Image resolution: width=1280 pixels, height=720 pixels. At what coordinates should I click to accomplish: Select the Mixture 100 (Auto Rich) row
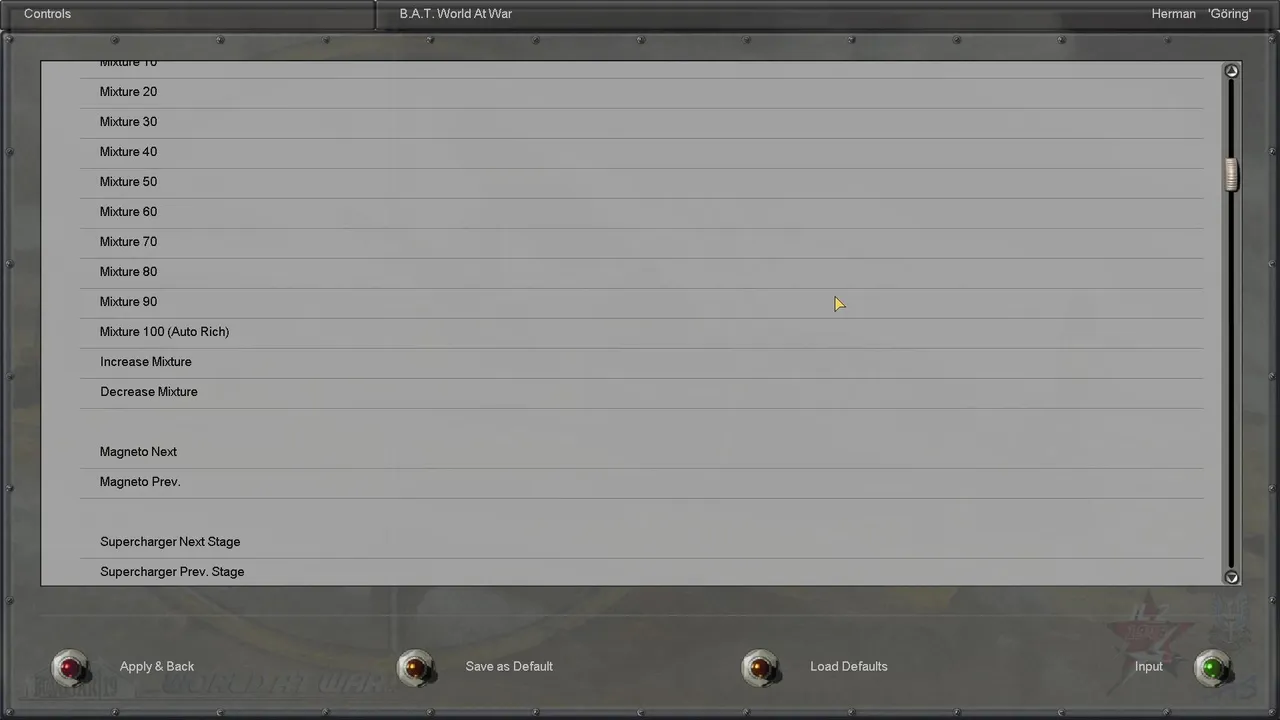click(642, 332)
